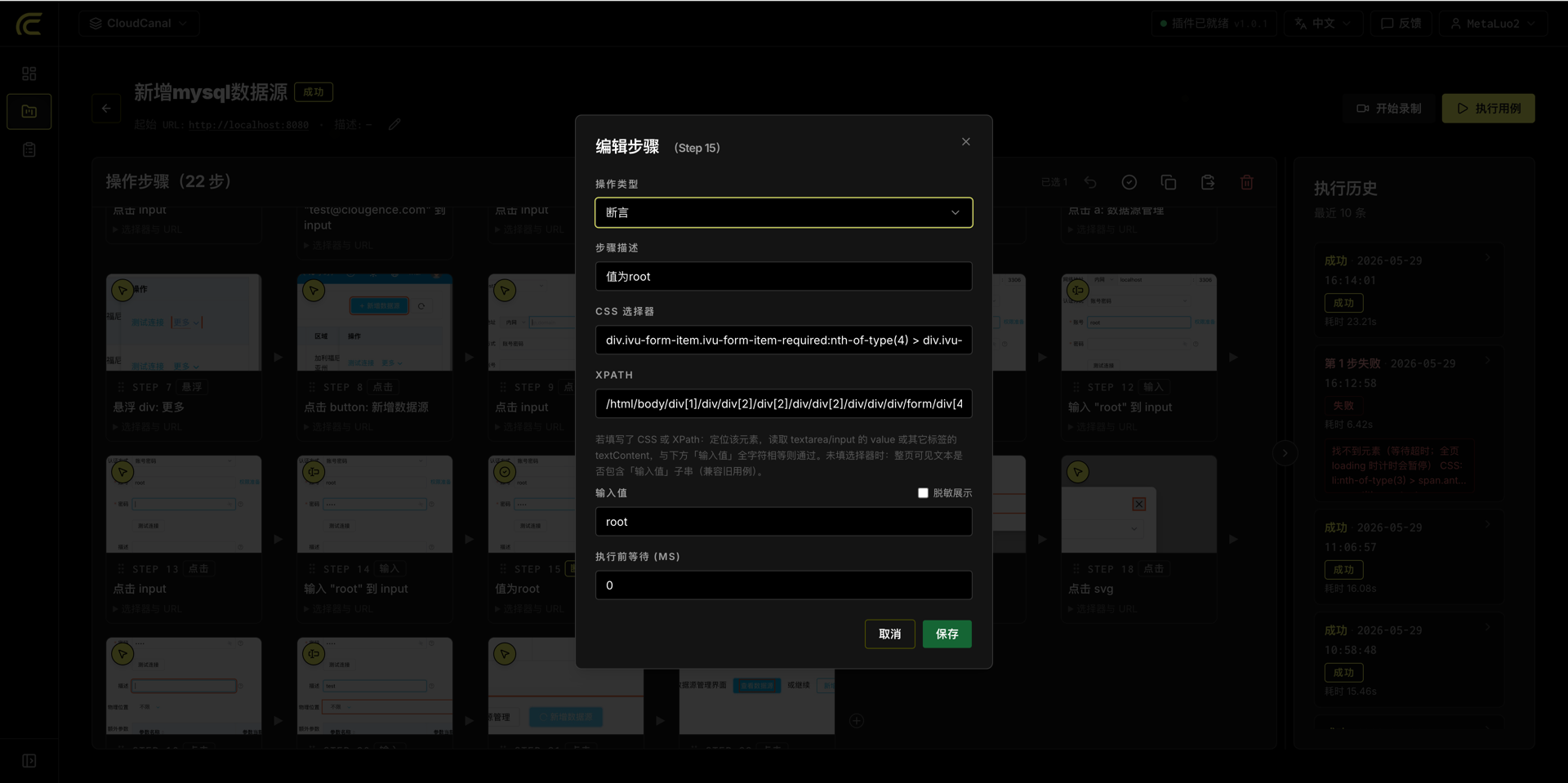The image size is (1568, 783).
Task: Click the undo icon in steps toolbar
Action: (x=1090, y=182)
